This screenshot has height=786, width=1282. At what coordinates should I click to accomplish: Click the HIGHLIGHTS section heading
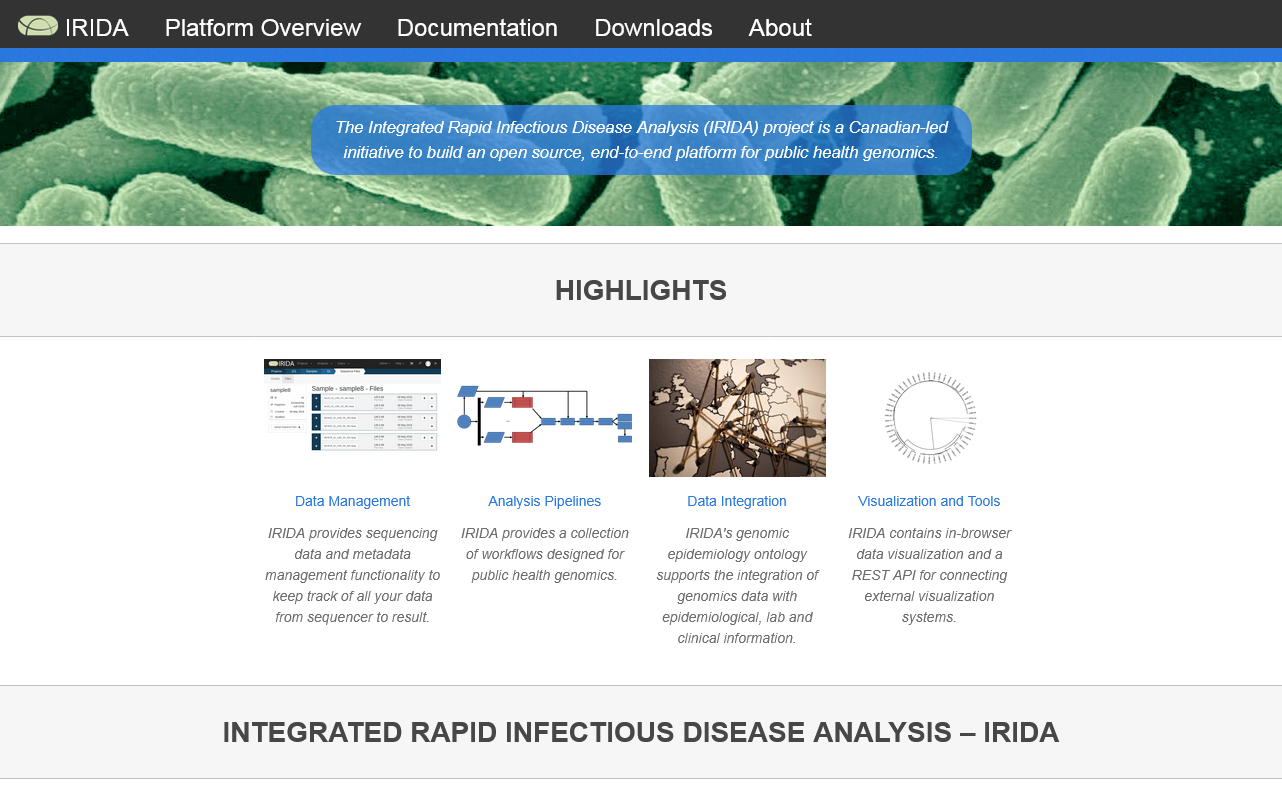641,291
